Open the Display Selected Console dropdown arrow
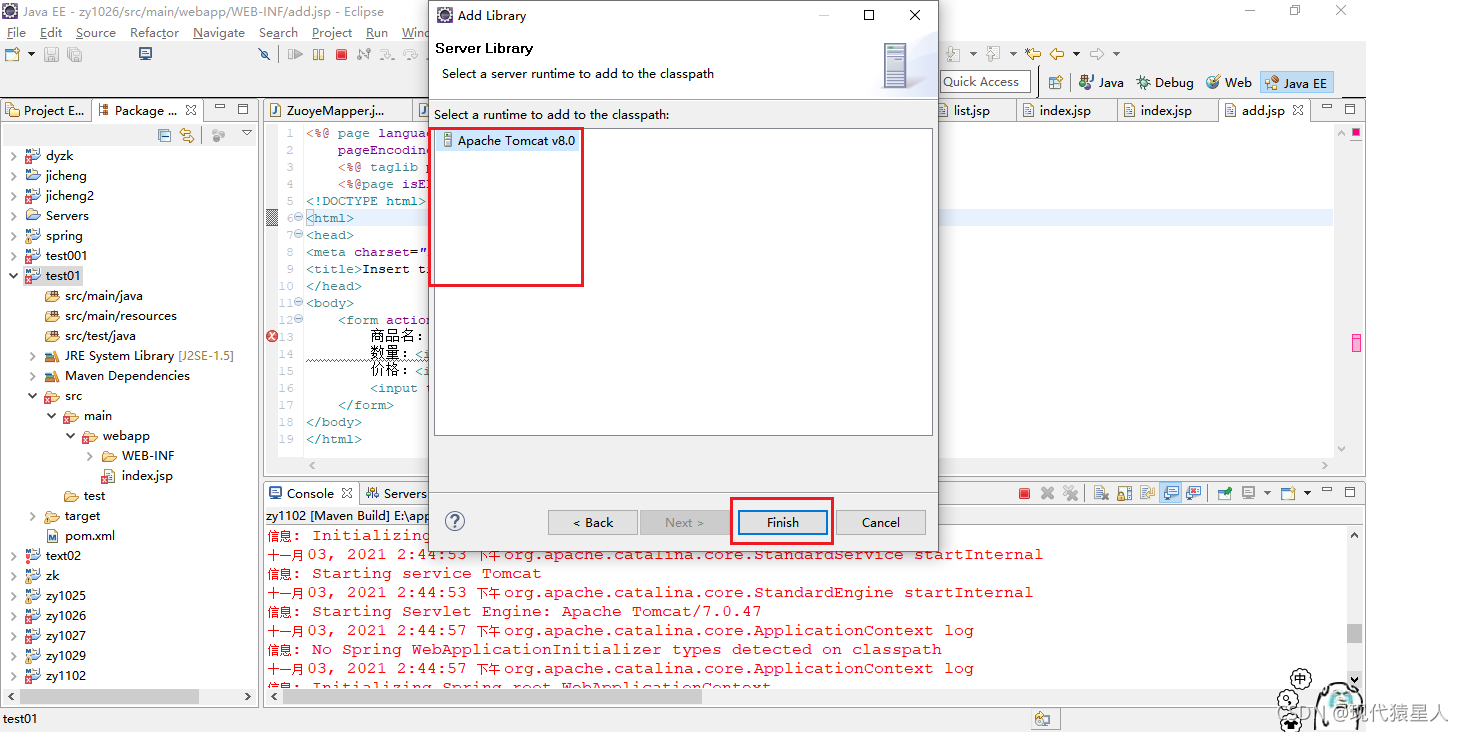 [x=1267, y=493]
